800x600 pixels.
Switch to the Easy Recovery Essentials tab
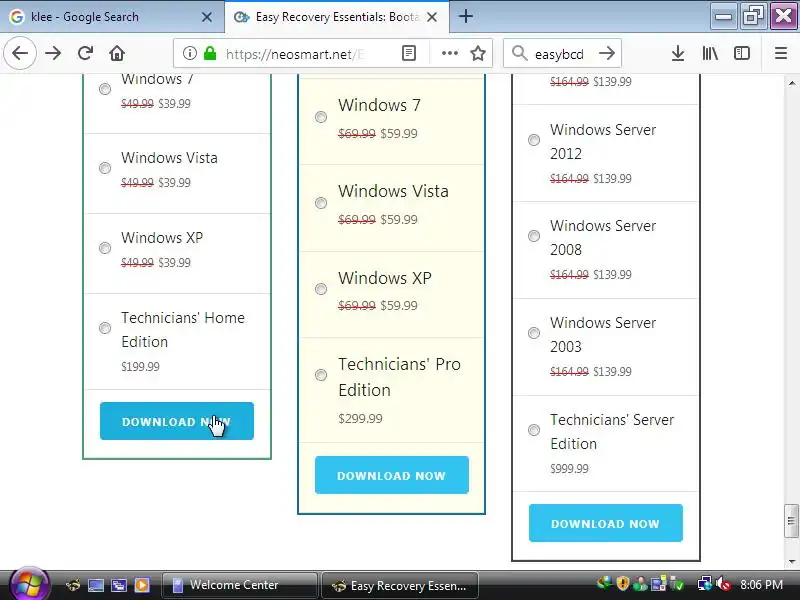[x=337, y=17]
